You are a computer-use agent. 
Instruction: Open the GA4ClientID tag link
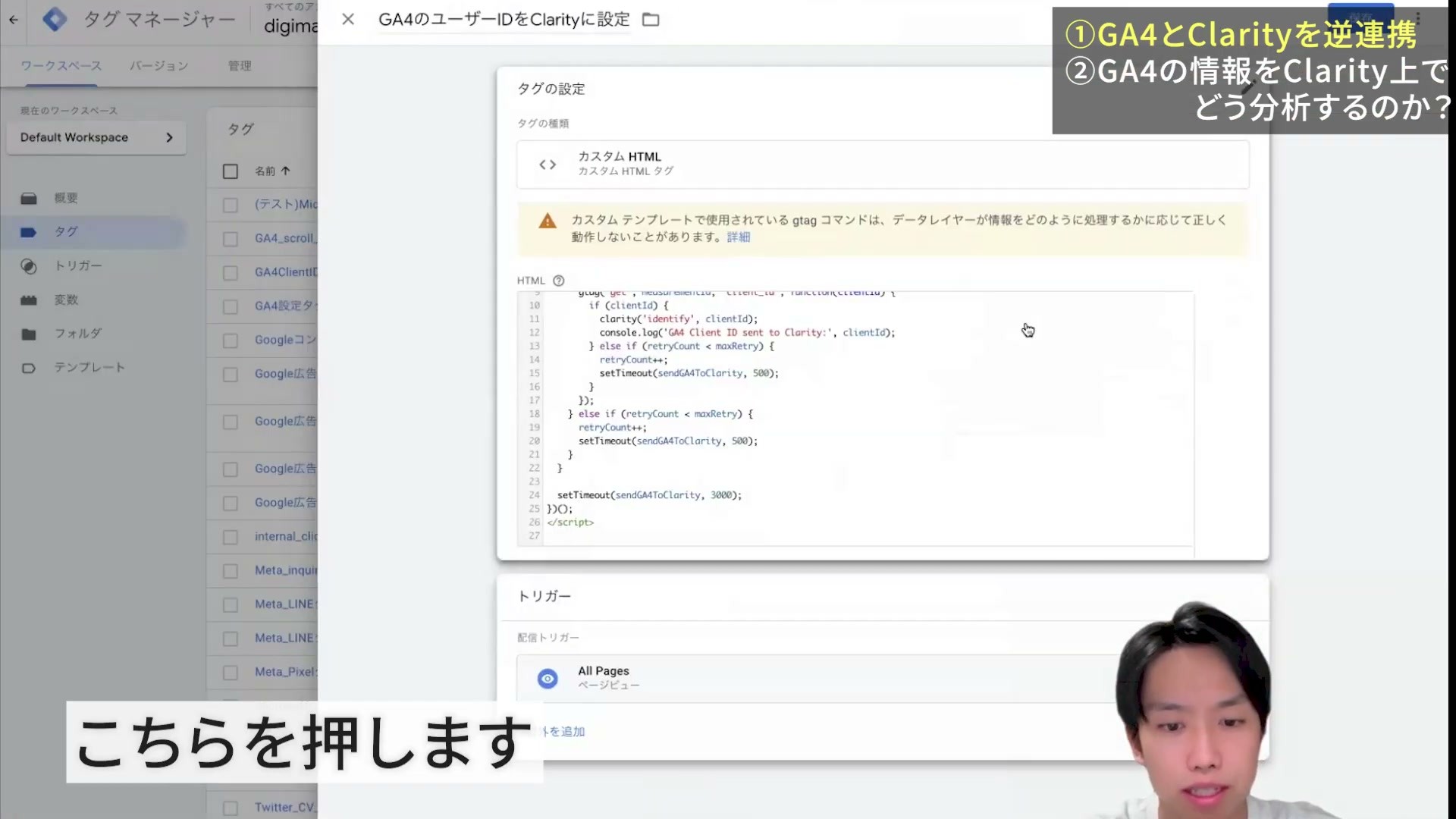[286, 272]
